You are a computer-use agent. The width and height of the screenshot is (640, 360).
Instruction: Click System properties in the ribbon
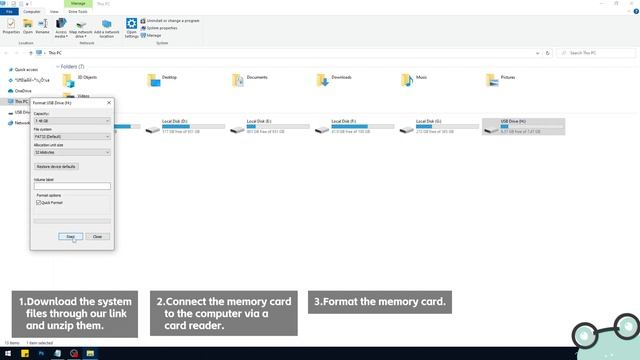coord(159,28)
